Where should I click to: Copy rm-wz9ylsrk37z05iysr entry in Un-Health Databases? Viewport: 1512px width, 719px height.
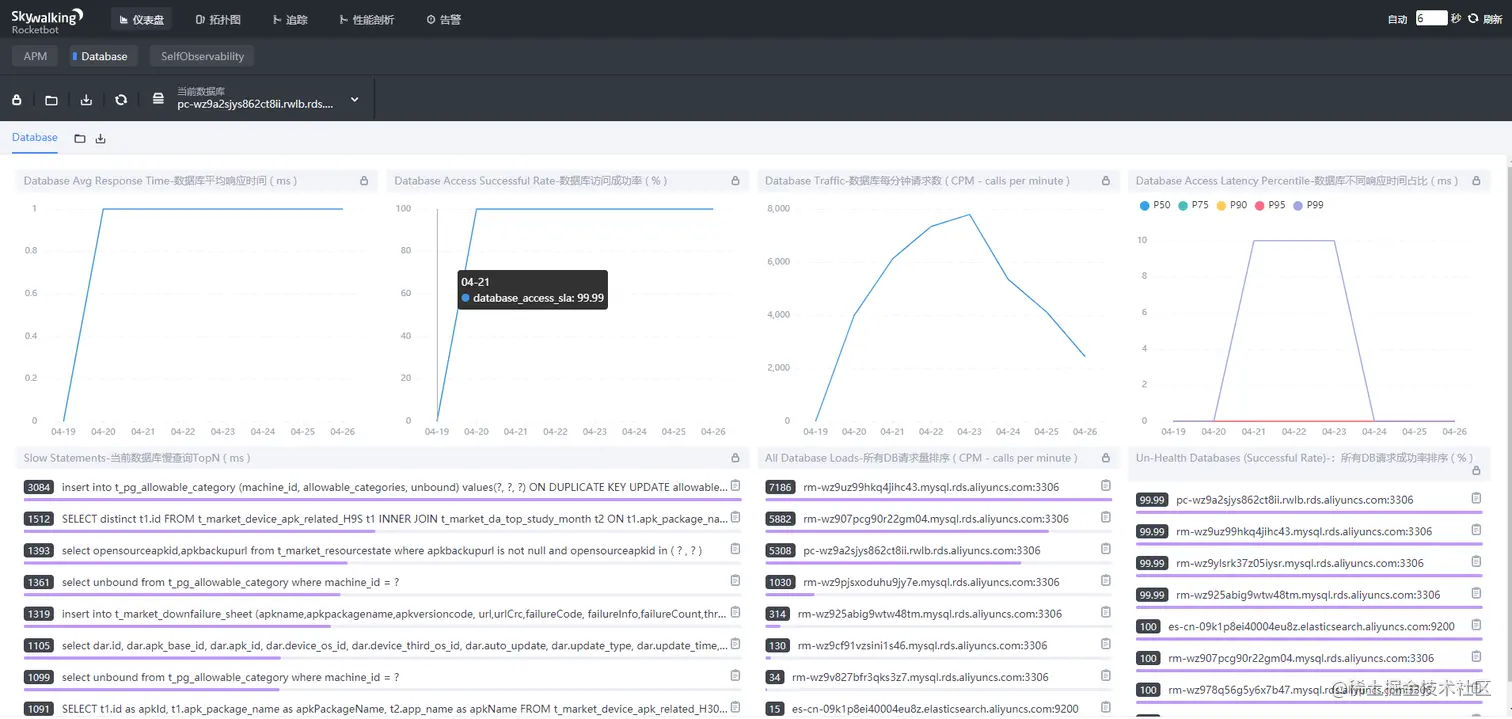(x=1476, y=562)
